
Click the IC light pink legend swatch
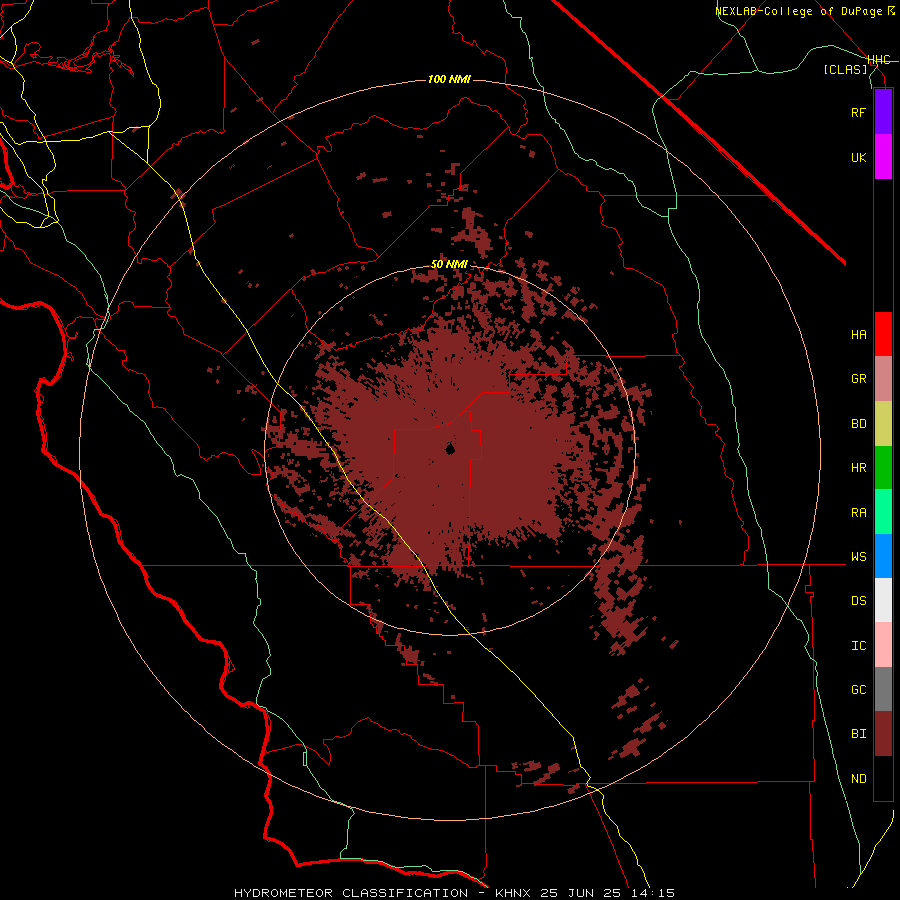[883, 645]
